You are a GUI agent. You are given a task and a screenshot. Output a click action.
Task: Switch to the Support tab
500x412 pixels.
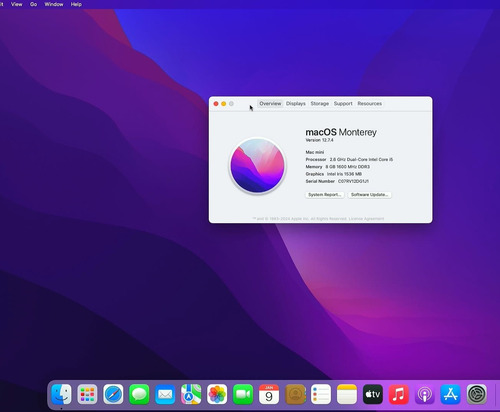(343, 104)
